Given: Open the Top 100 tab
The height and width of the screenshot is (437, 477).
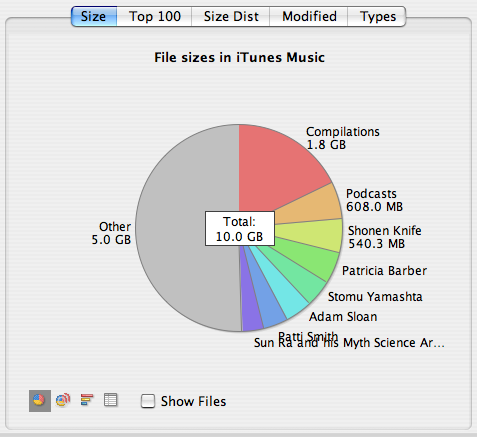Looking at the screenshot, I should tap(155, 16).
